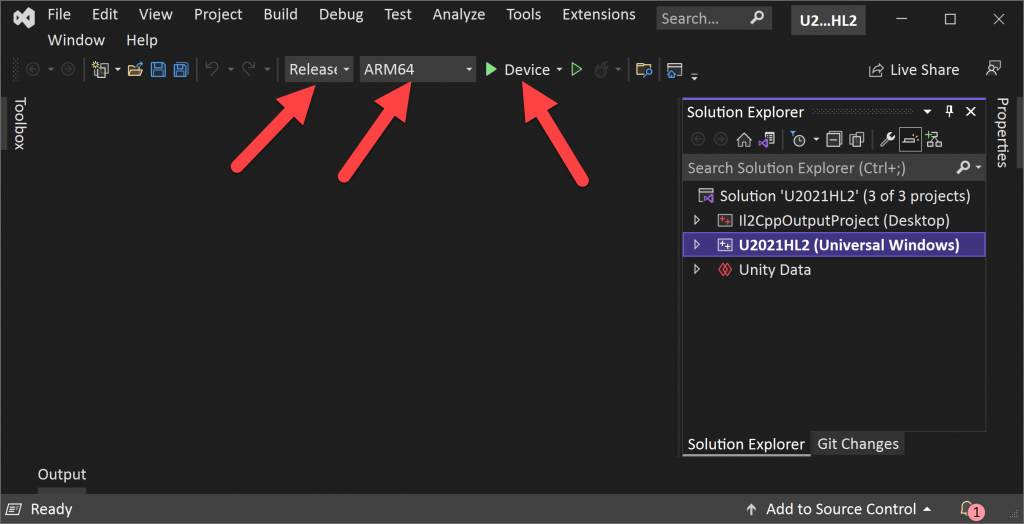This screenshot has height=524, width=1024.
Task: Click the window layout icon in the toolbar
Action: pyautogui.click(x=675, y=69)
